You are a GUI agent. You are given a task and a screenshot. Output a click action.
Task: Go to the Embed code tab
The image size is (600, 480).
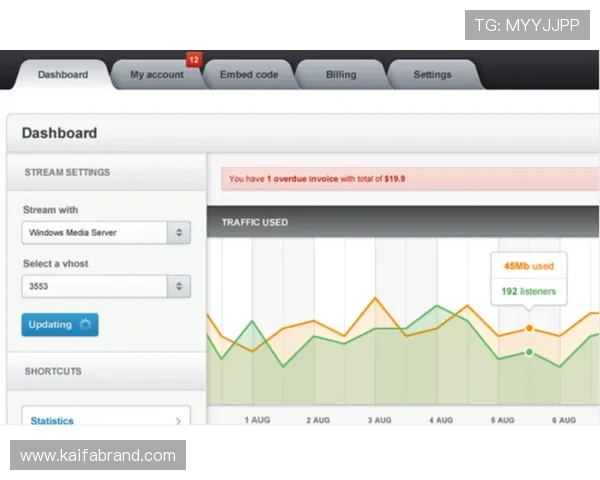(248, 75)
